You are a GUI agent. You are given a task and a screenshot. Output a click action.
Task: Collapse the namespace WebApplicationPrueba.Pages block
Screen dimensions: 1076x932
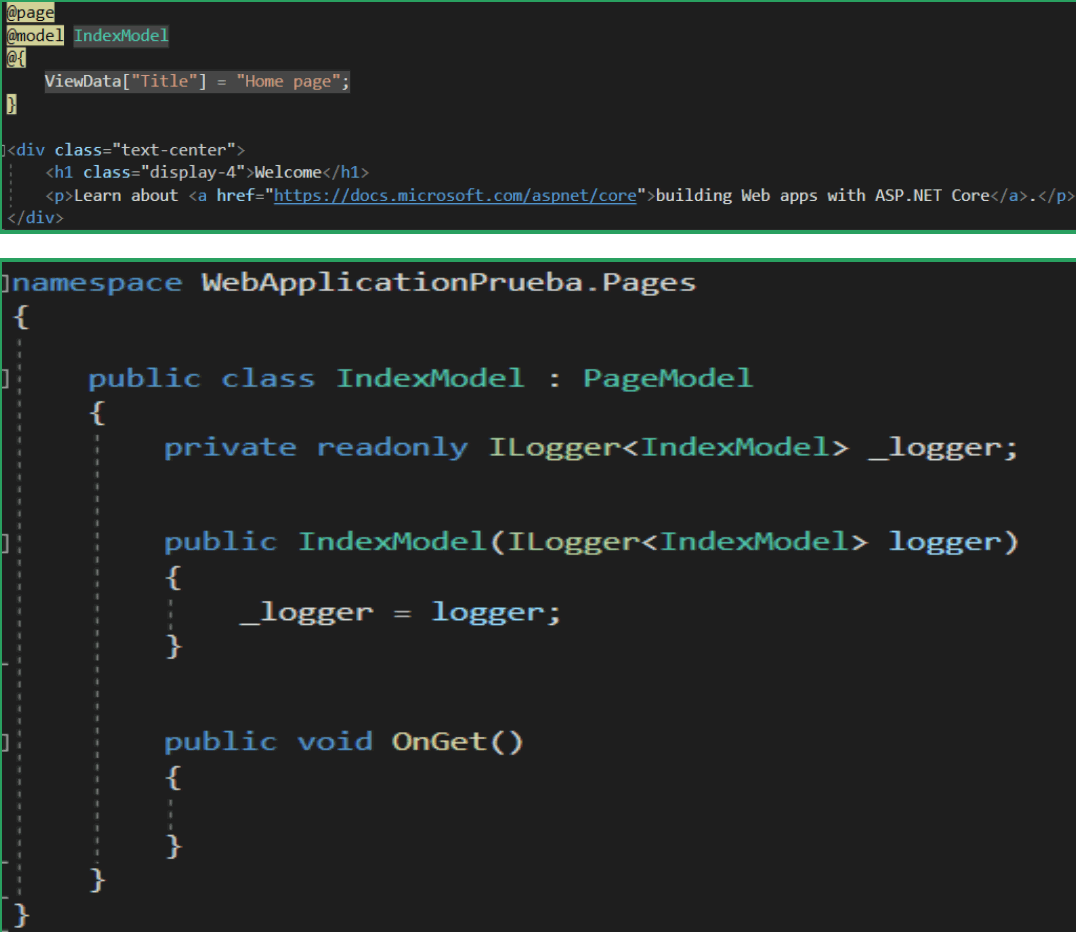pyautogui.click(x=6, y=283)
